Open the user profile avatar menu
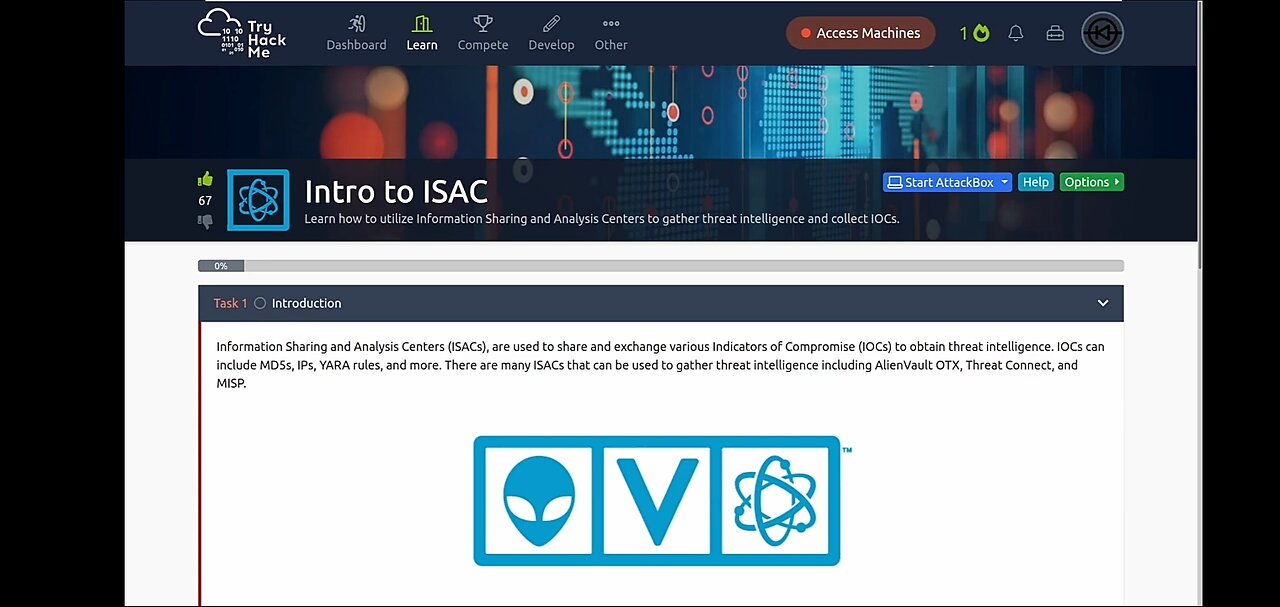1280x607 pixels. pyautogui.click(x=1102, y=33)
